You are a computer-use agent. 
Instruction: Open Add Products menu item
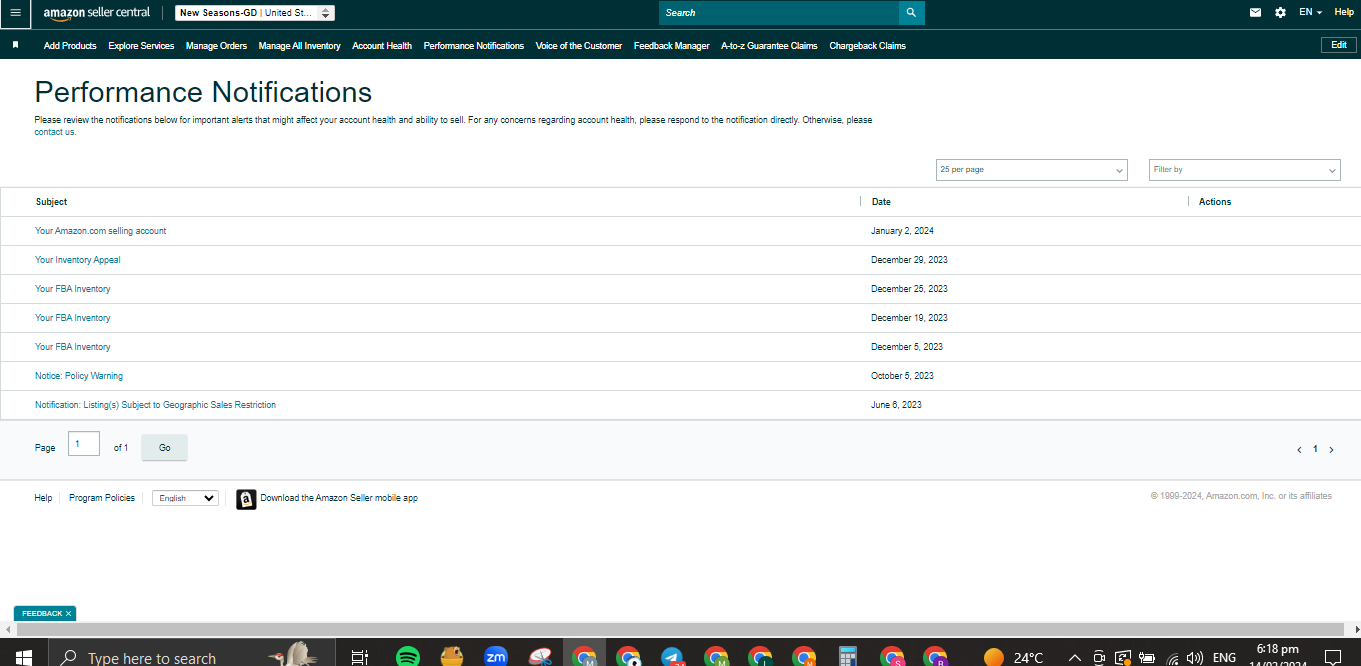click(70, 46)
